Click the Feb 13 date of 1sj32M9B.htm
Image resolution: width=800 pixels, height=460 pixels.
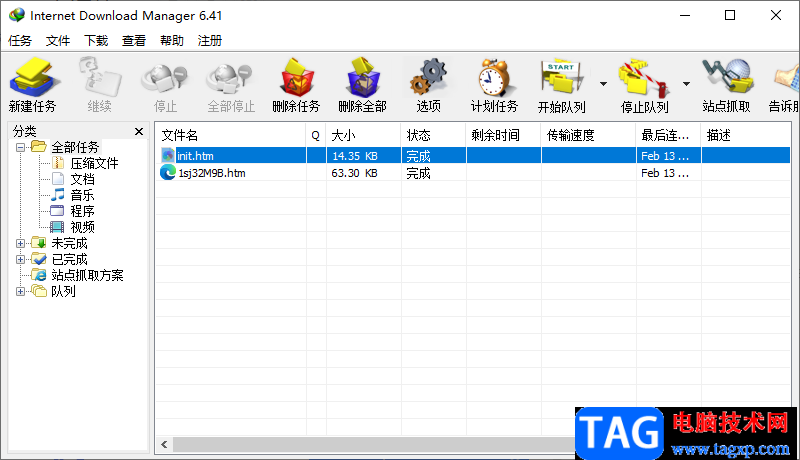pyautogui.click(x=665, y=173)
